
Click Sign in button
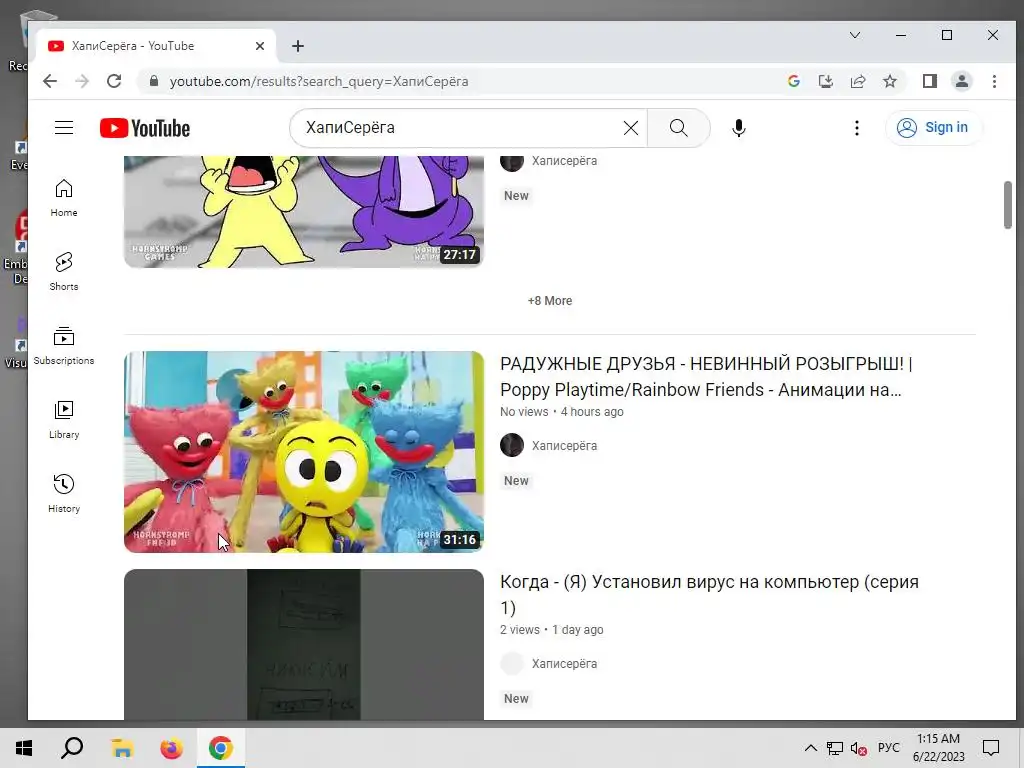pyautogui.click(x=933, y=127)
